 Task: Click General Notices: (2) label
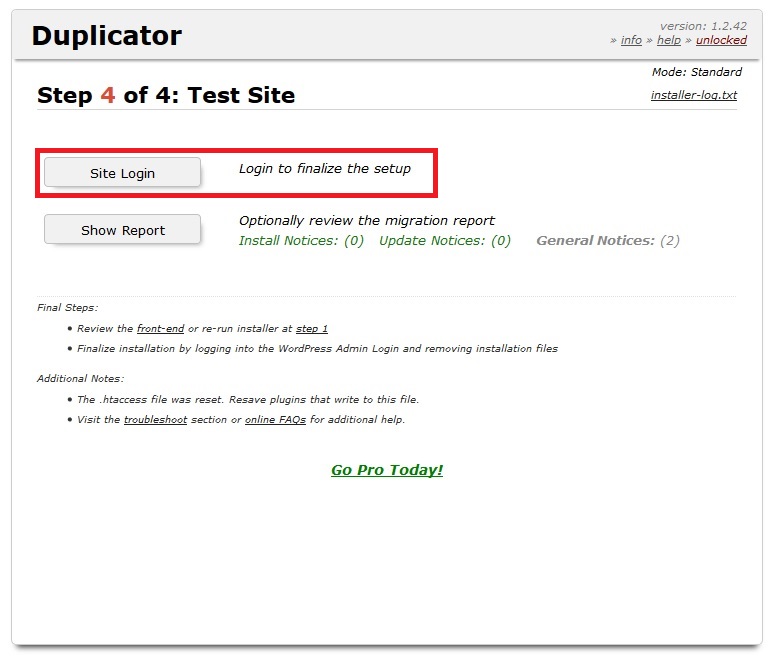point(608,241)
